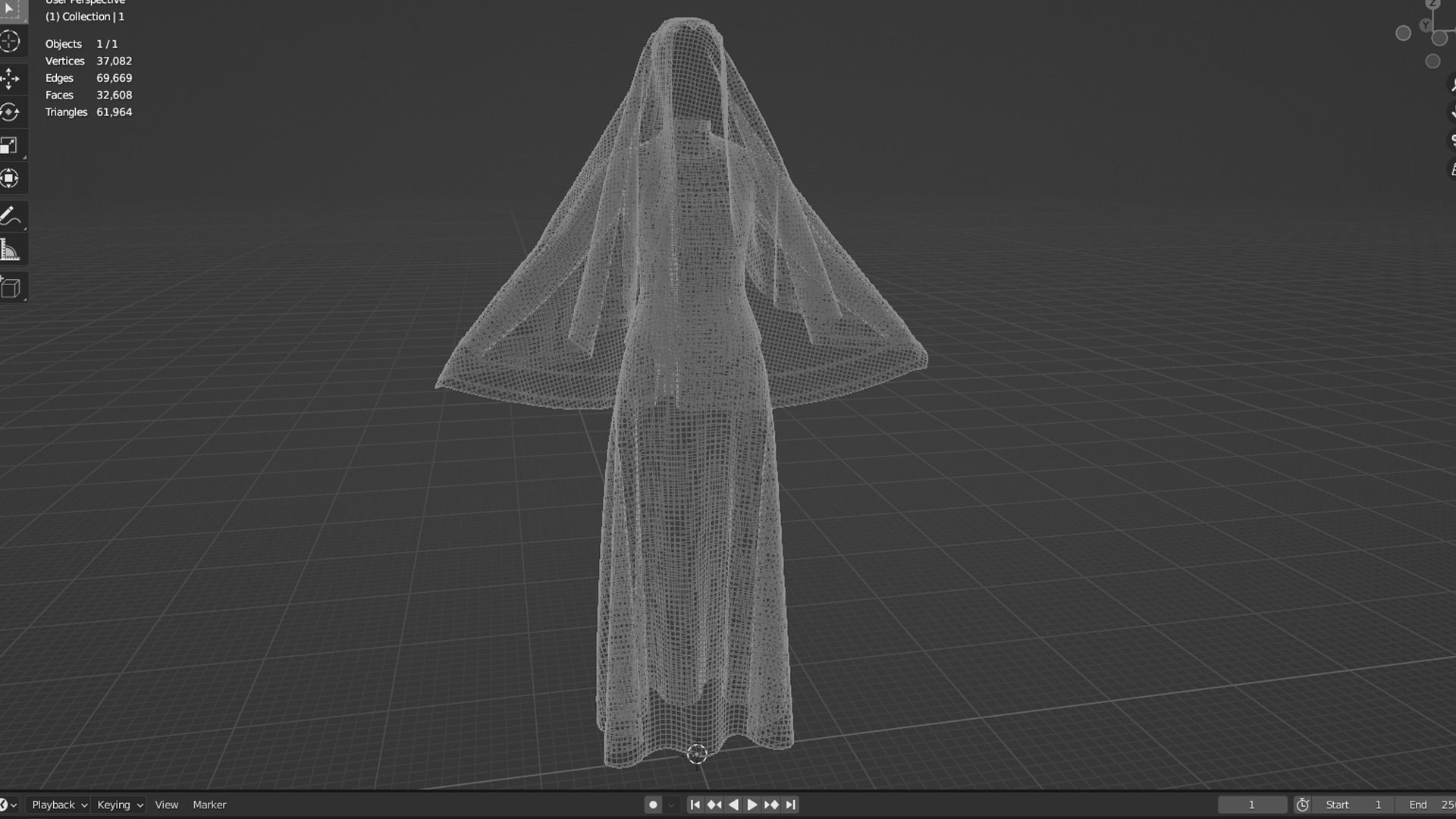
Task: Open the Keying dropdown
Action: (120, 805)
